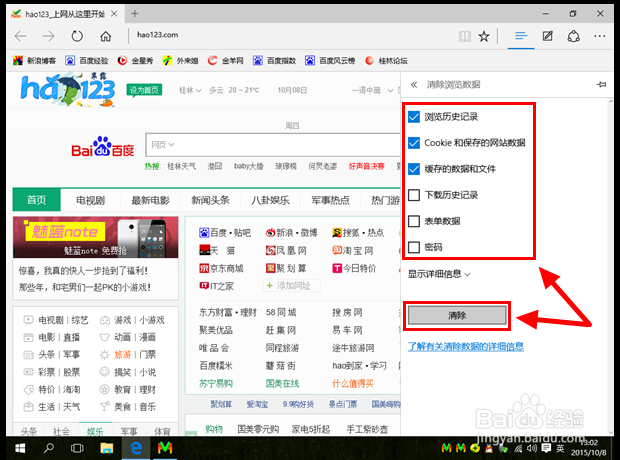
Task: Open 苏宁易购 site link
Action: (216, 383)
